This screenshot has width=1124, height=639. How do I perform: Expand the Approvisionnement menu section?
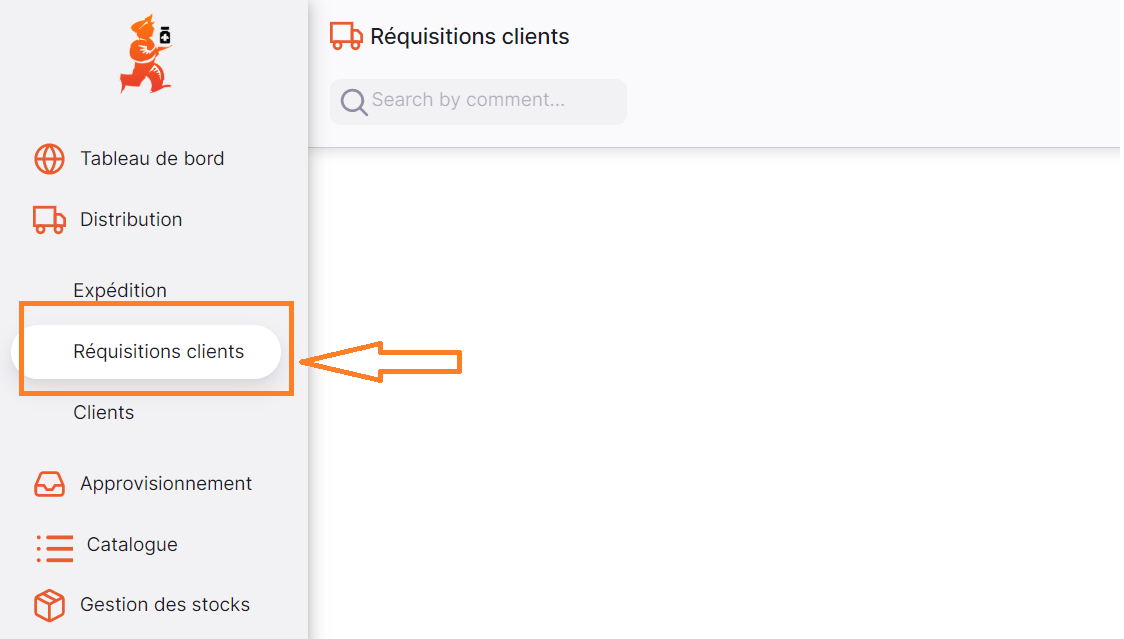[166, 483]
